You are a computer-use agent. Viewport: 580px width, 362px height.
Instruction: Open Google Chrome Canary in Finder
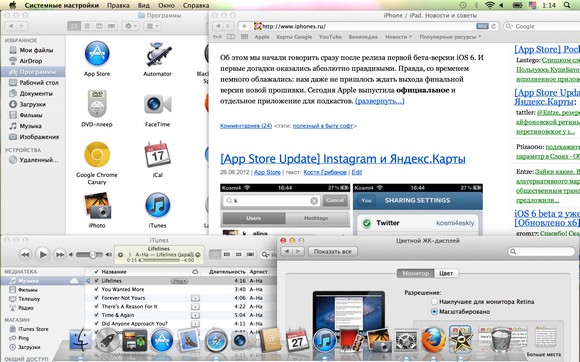[97, 155]
